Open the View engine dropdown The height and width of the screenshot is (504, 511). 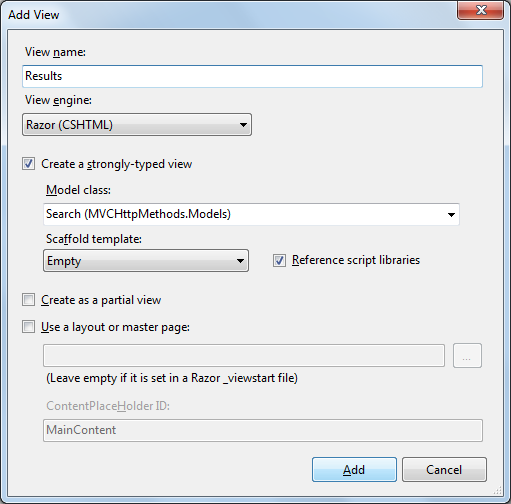(x=137, y=125)
